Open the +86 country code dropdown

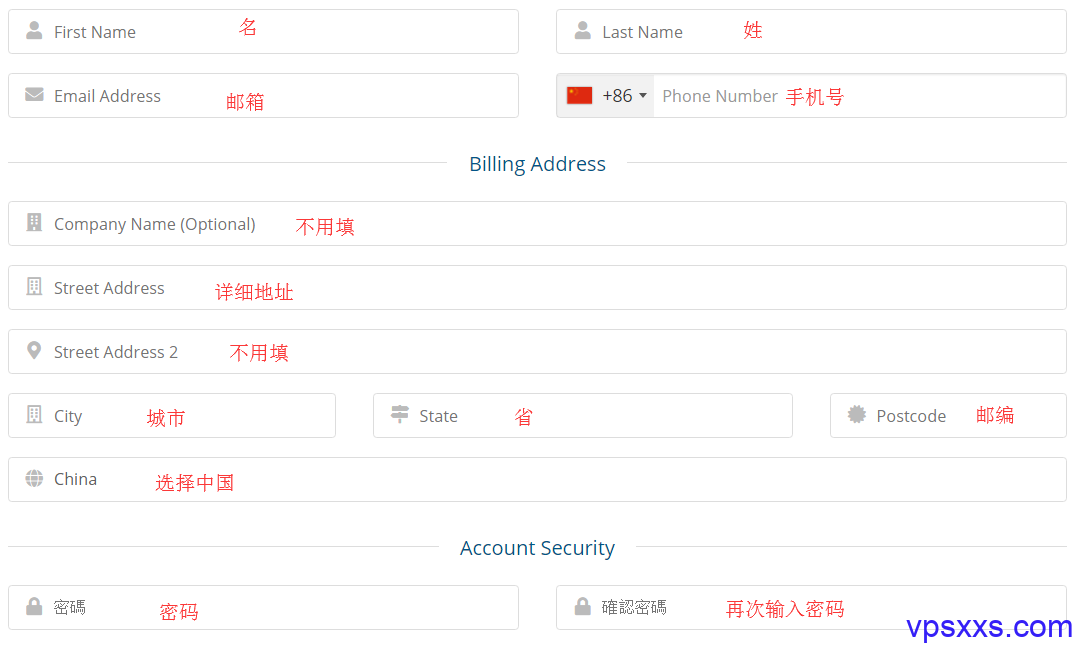click(x=606, y=96)
